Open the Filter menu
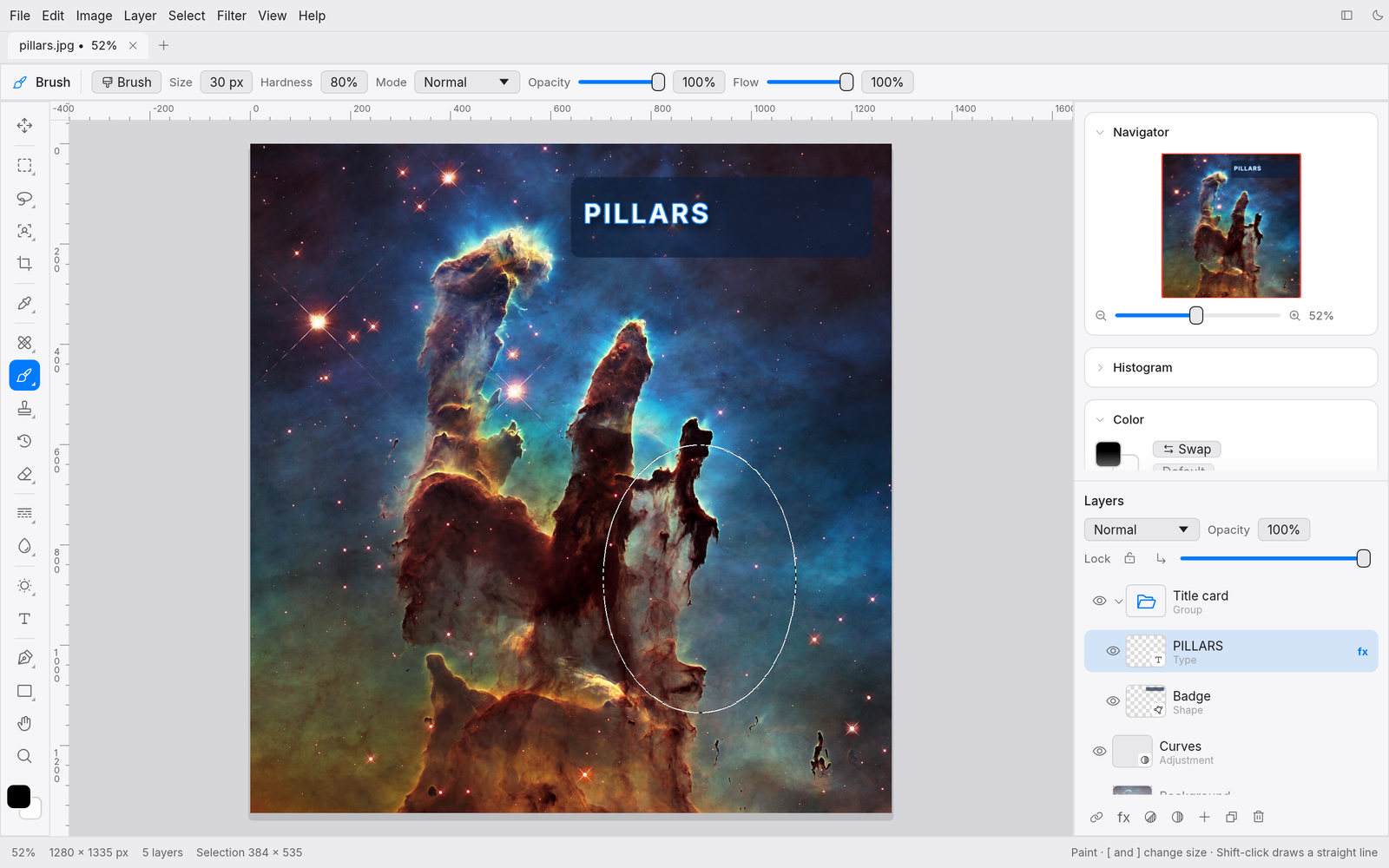Screen dimensions: 1389x868 click(x=232, y=16)
